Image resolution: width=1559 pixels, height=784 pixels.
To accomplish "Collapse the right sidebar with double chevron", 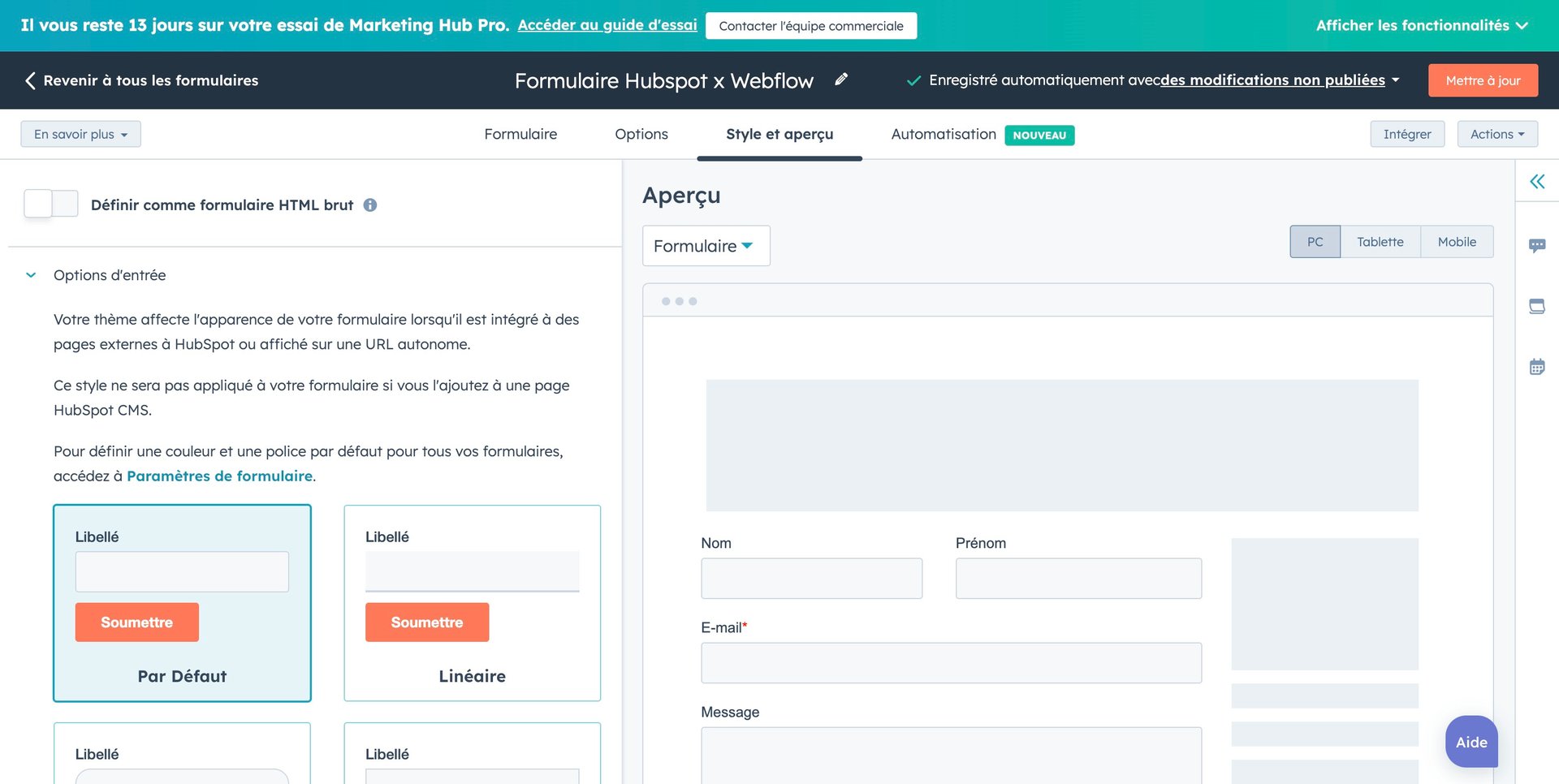I will tap(1537, 181).
